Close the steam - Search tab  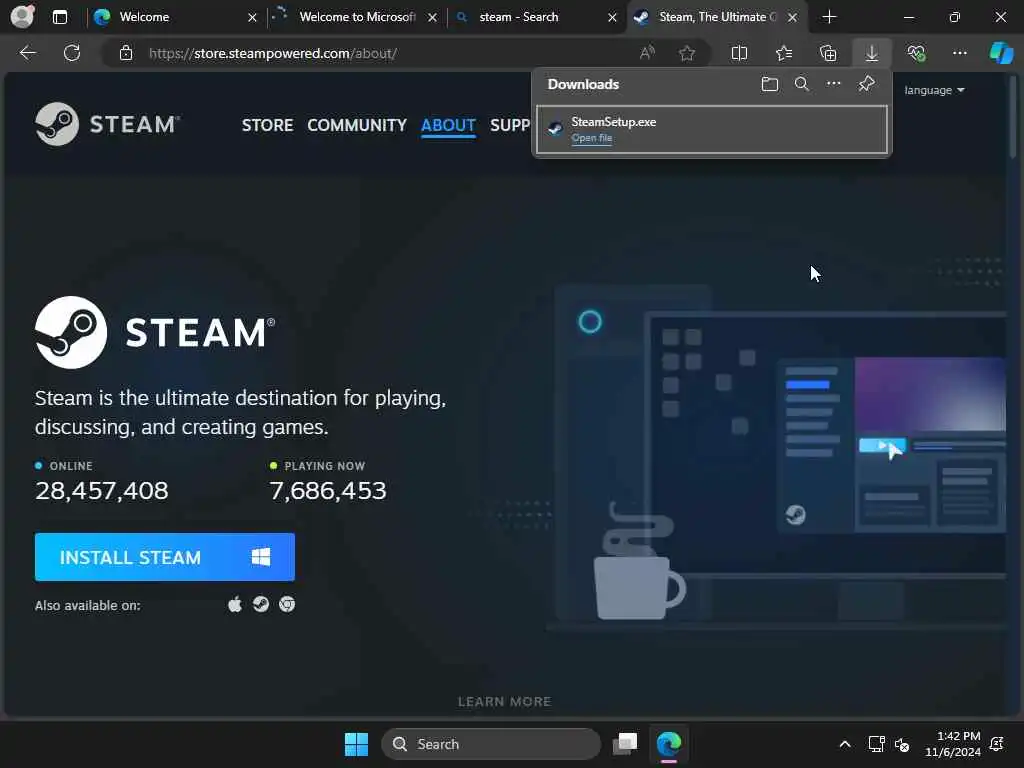612,18
